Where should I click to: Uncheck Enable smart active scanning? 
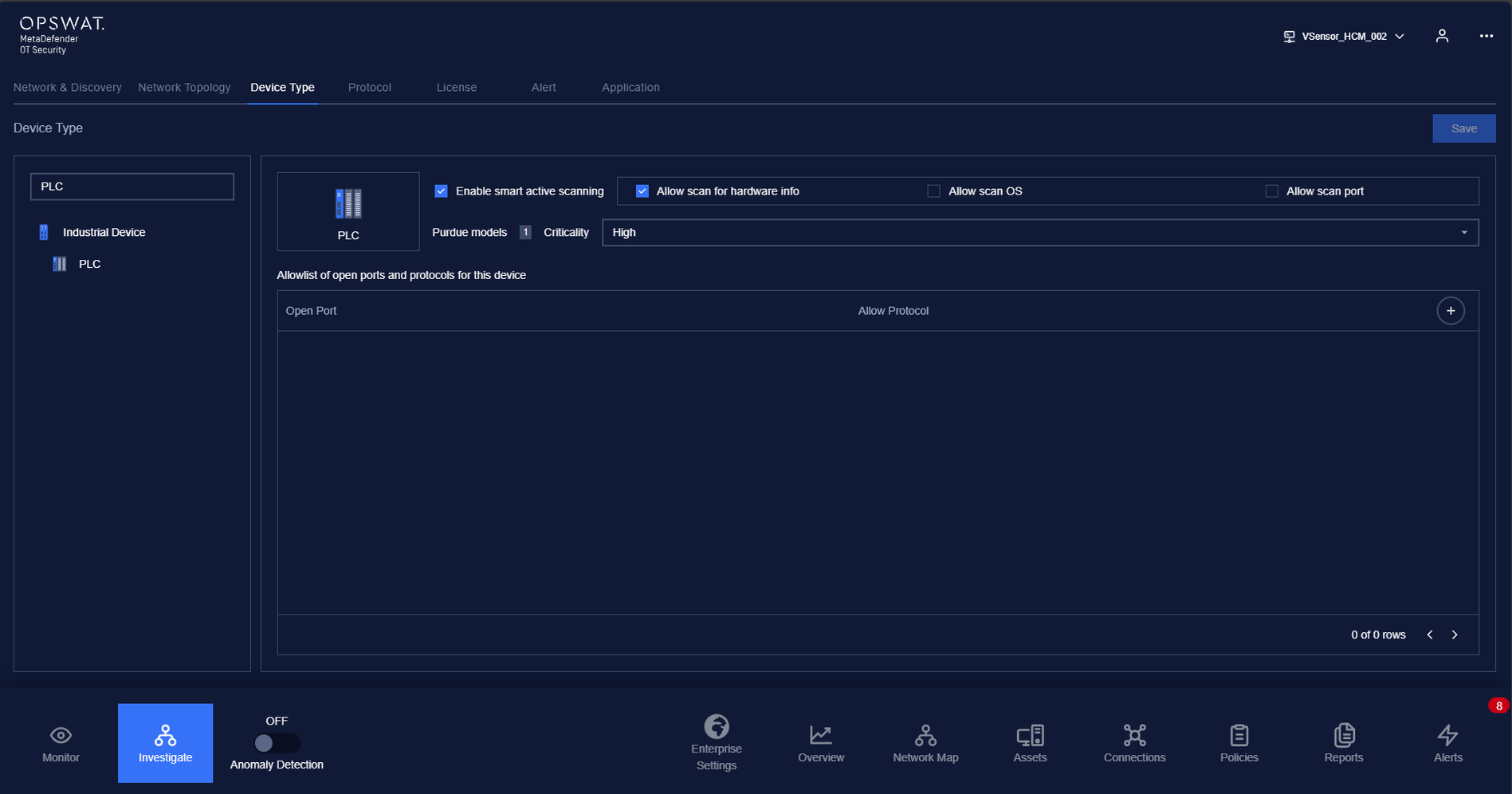[441, 191]
